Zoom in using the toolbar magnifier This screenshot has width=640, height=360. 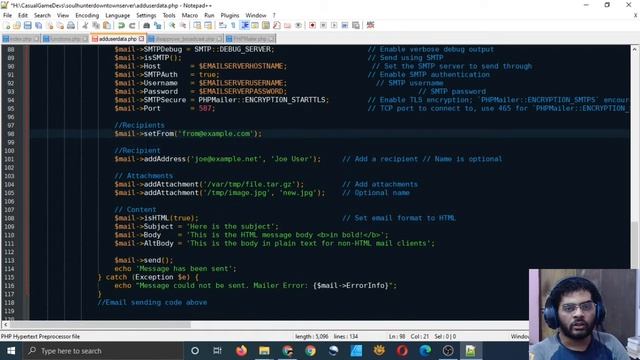click(172, 25)
